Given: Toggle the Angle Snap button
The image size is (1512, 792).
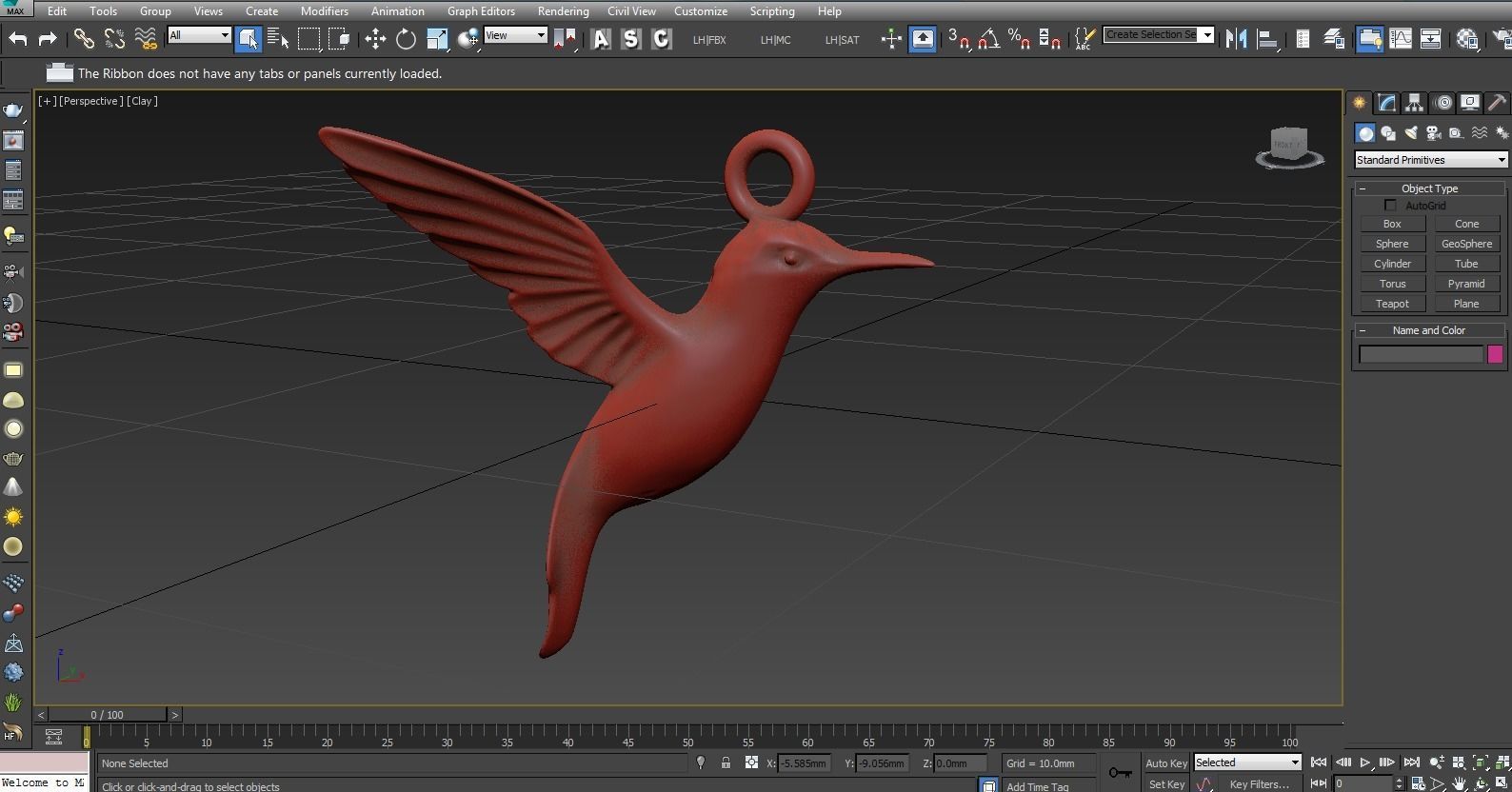Looking at the screenshot, I should (988, 39).
